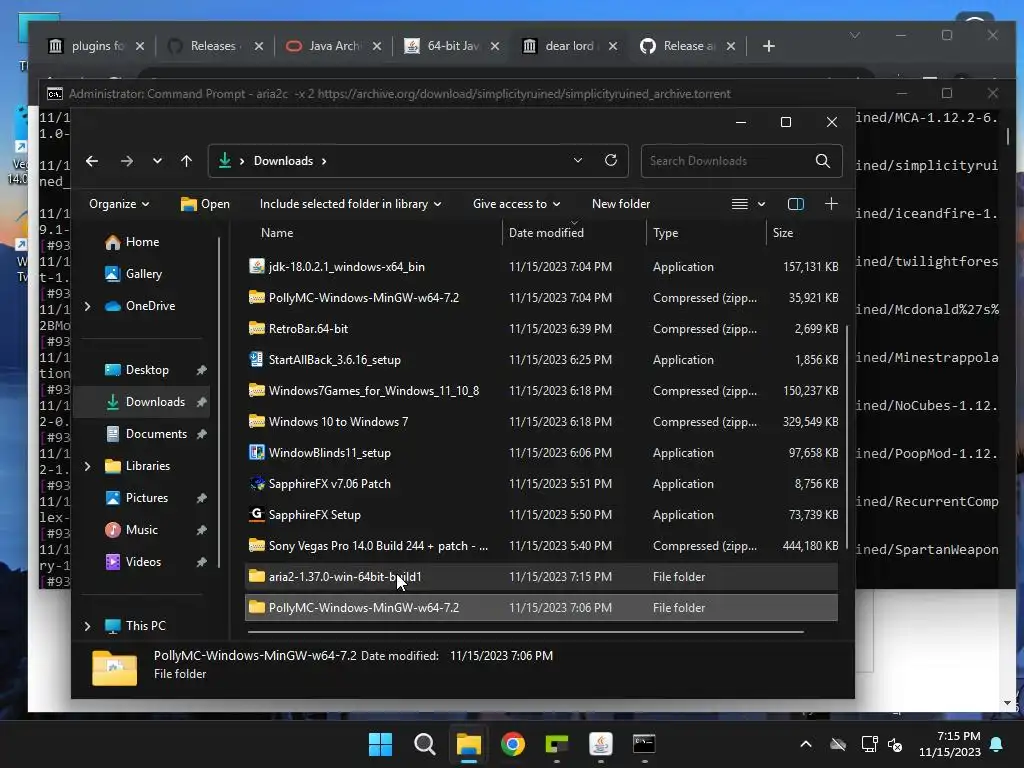Open Include selected folder in library menu
This screenshot has height=768, width=1024.
350,204
